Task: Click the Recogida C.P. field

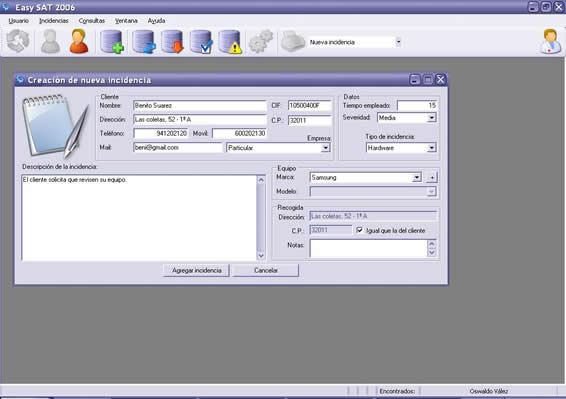Action: point(331,230)
